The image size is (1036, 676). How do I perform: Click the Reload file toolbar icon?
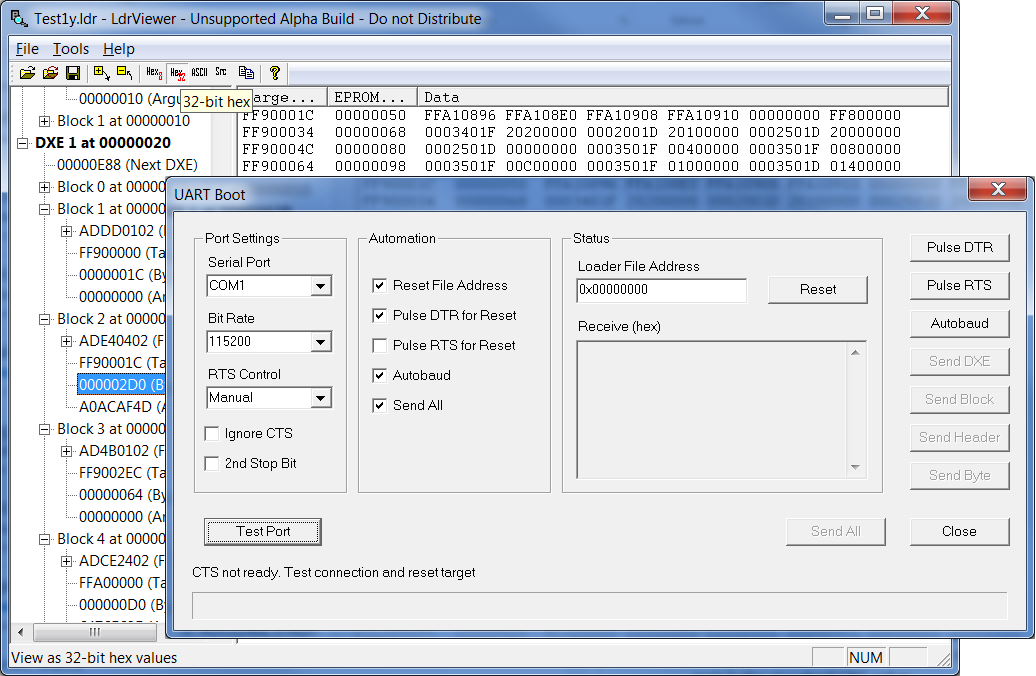tap(50, 73)
